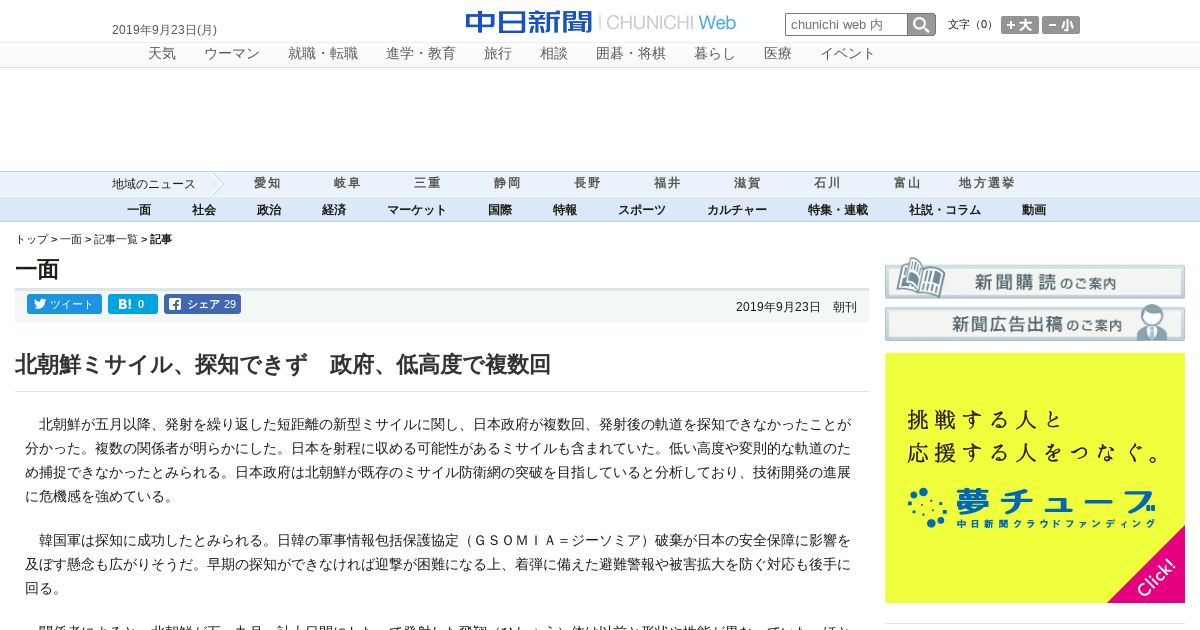
Task: Open the 医療 menu item
Action: pos(778,54)
